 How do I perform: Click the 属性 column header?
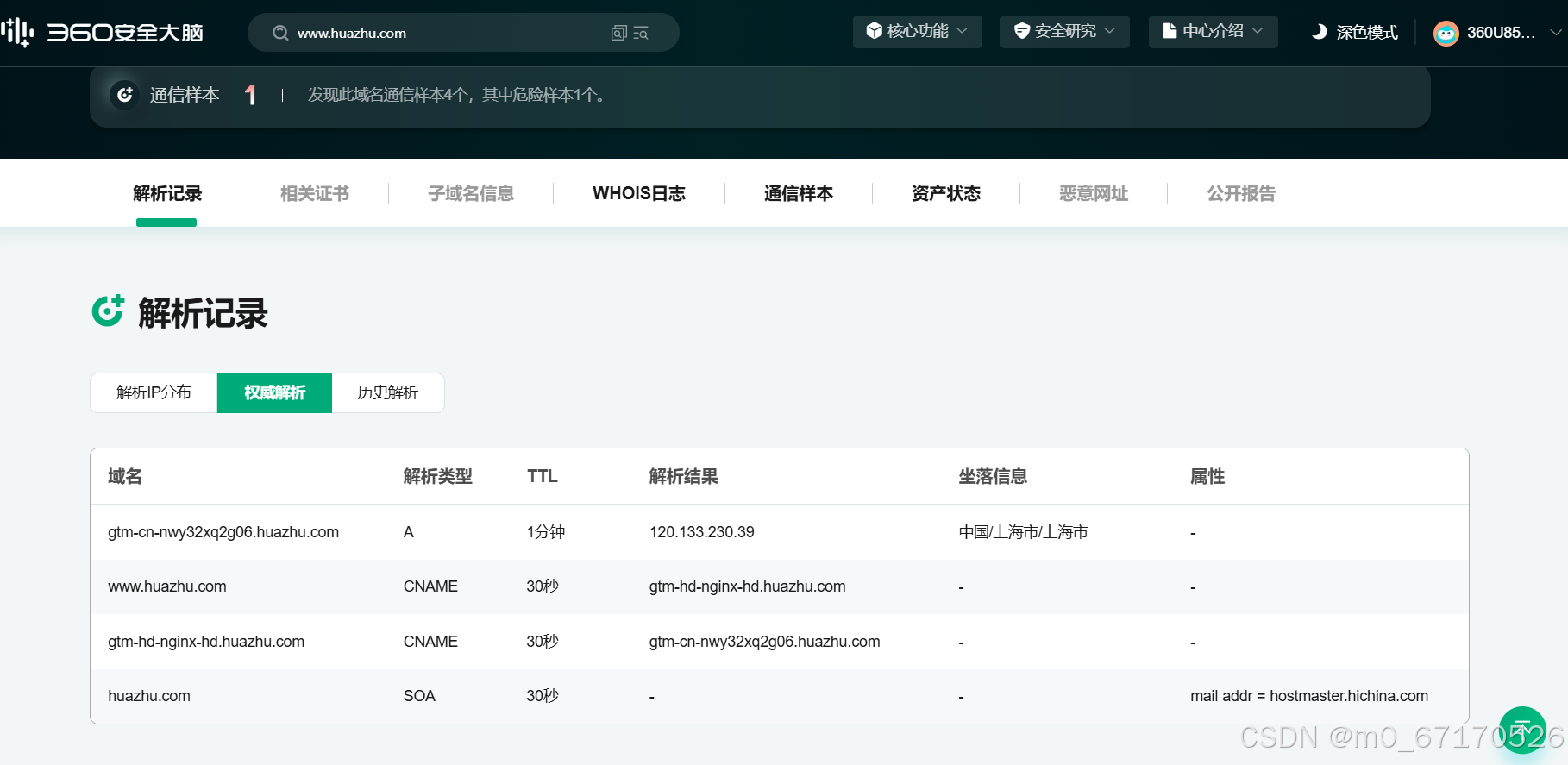point(1207,476)
